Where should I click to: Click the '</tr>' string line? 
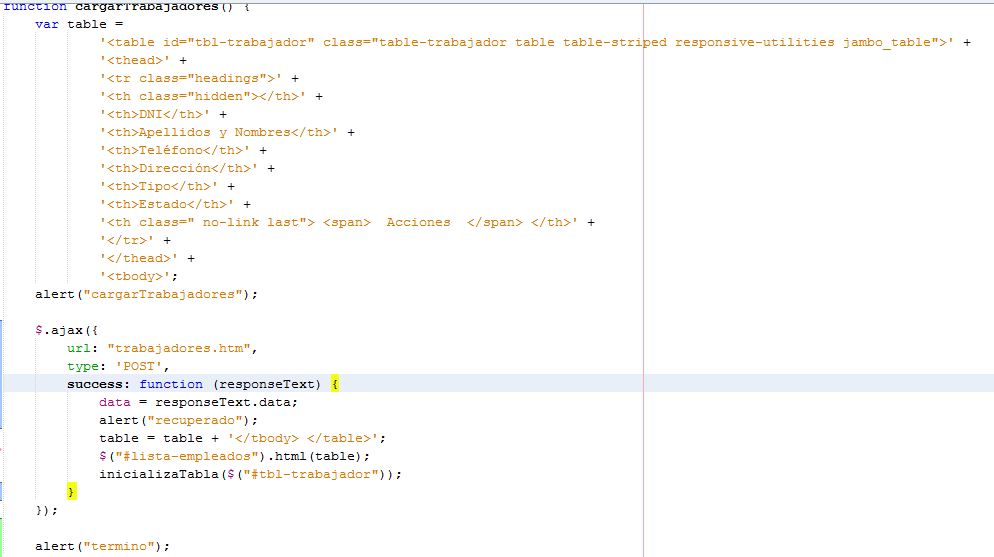[135, 241]
